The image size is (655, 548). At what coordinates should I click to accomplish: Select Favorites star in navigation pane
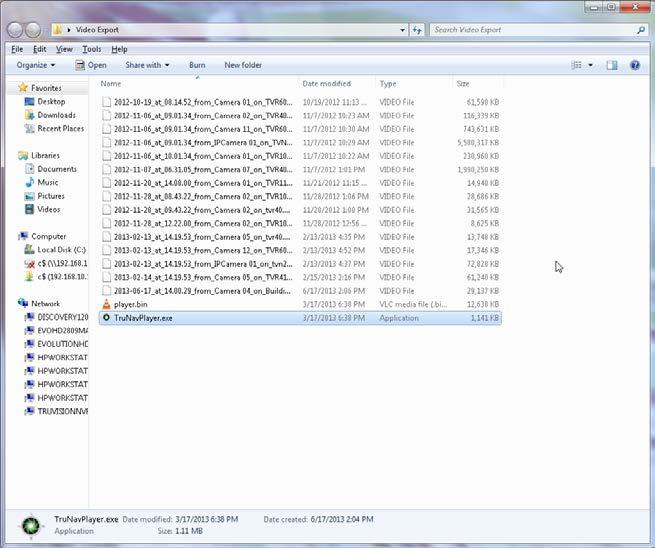23,88
